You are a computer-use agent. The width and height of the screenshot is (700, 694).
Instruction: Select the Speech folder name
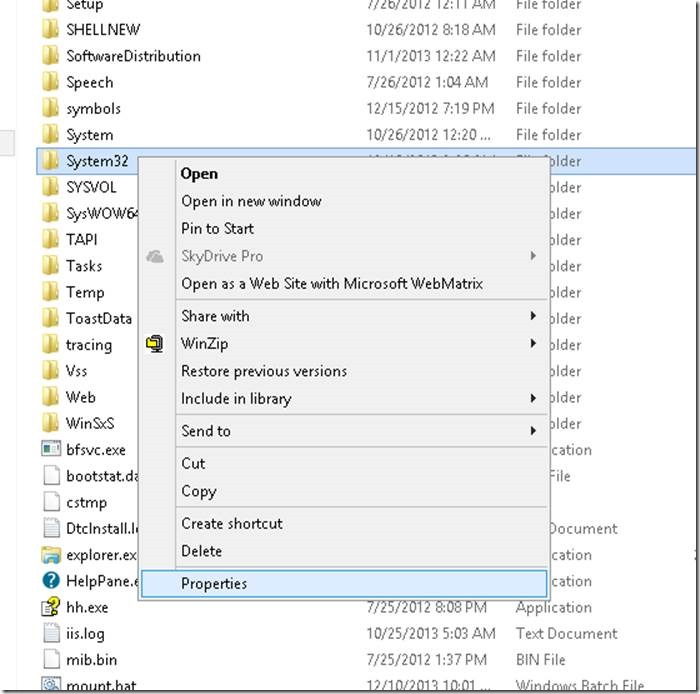[90, 83]
